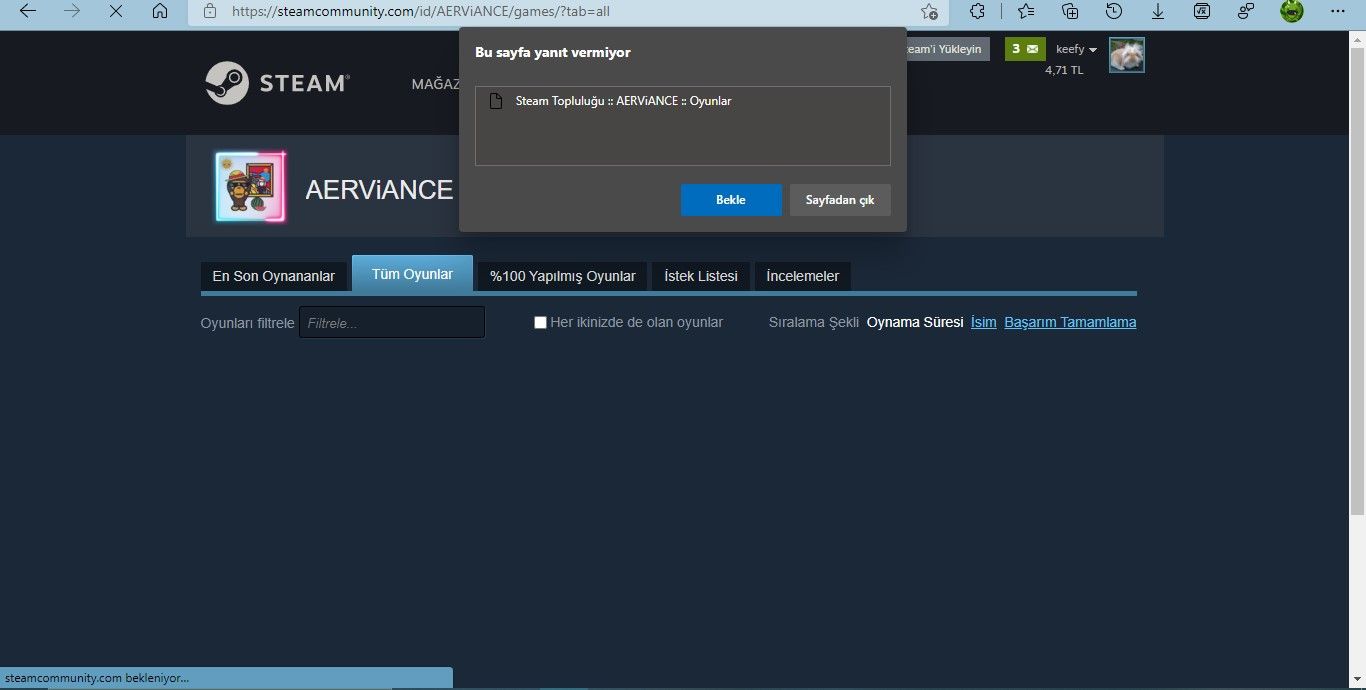The image size is (1366, 690).
Task: Click the page vertical scrollbar up arrow
Action: pyautogui.click(x=1358, y=40)
